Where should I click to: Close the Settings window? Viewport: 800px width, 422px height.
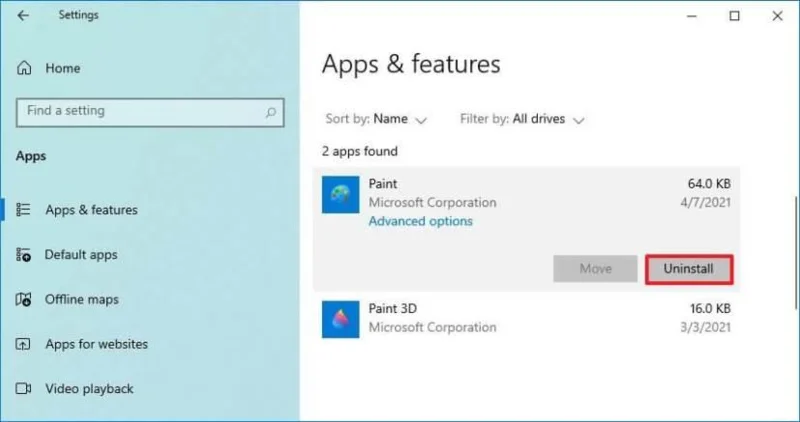coord(778,16)
